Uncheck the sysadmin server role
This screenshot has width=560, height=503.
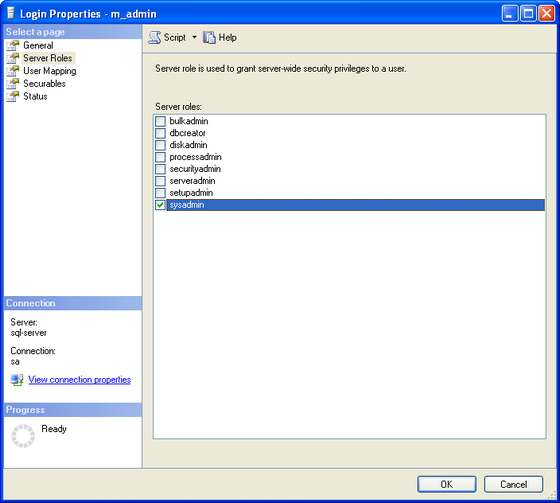(x=160, y=205)
